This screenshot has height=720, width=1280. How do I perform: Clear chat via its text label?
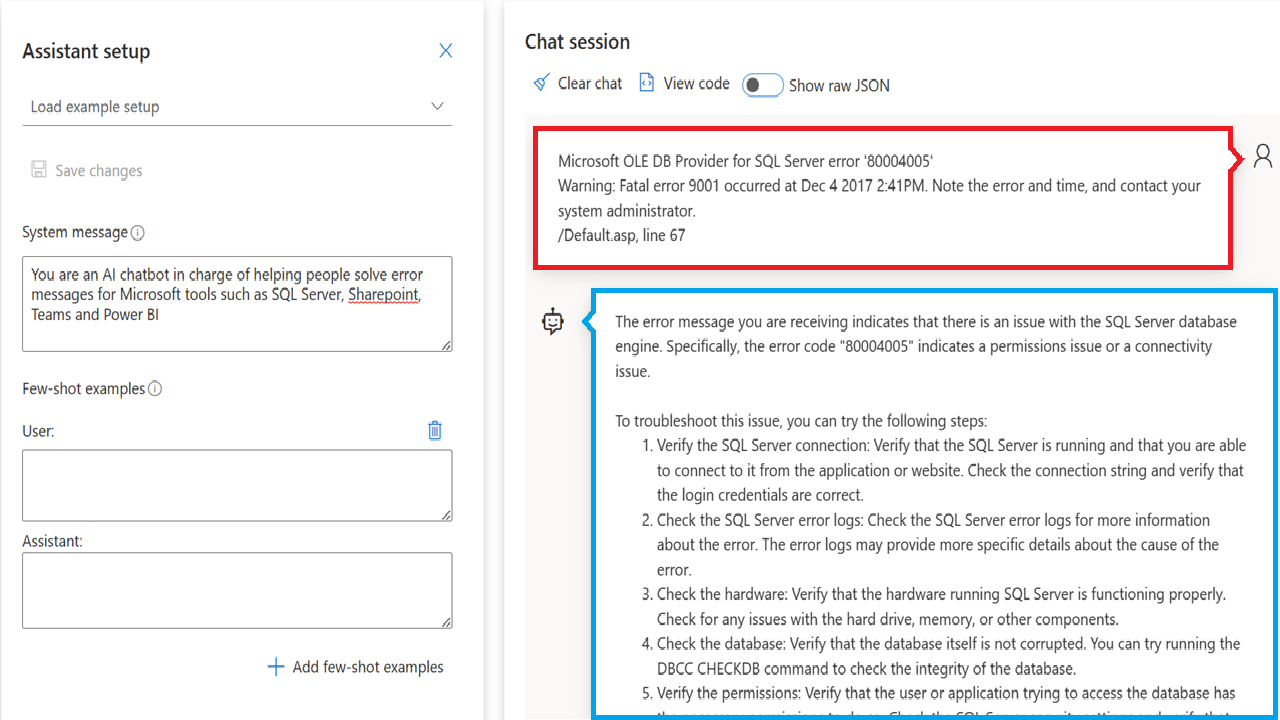[590, 84]
